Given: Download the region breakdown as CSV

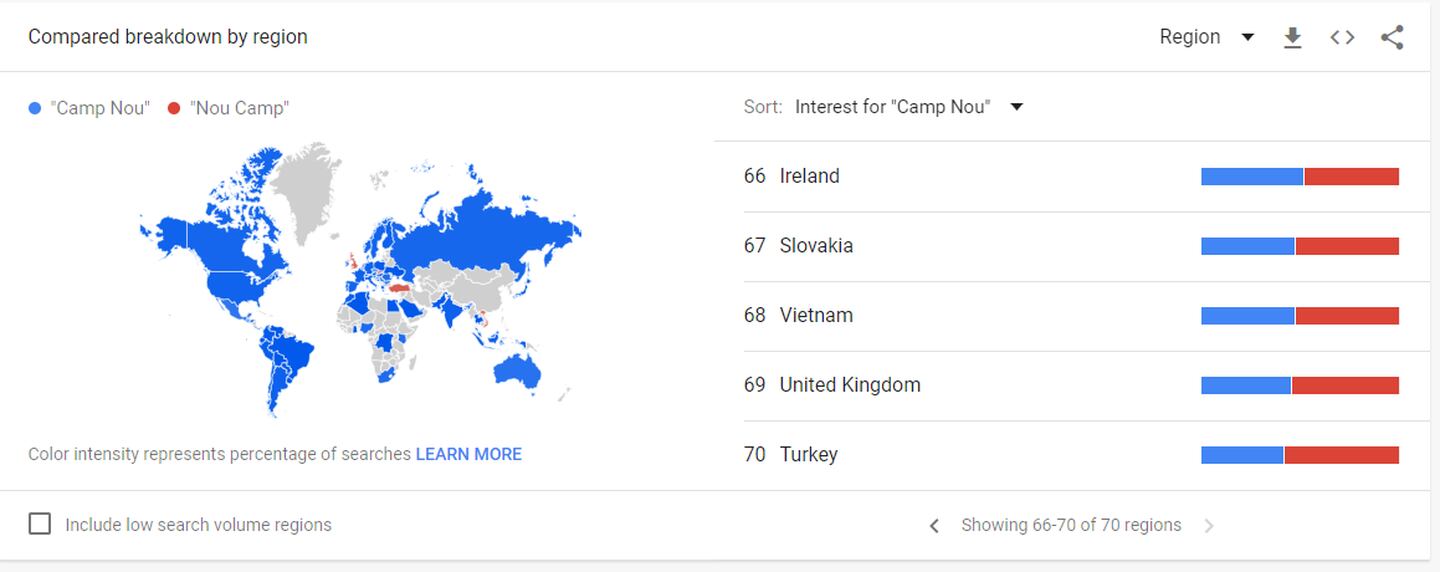Looking at the screenshot, I should coord(1292,38).
